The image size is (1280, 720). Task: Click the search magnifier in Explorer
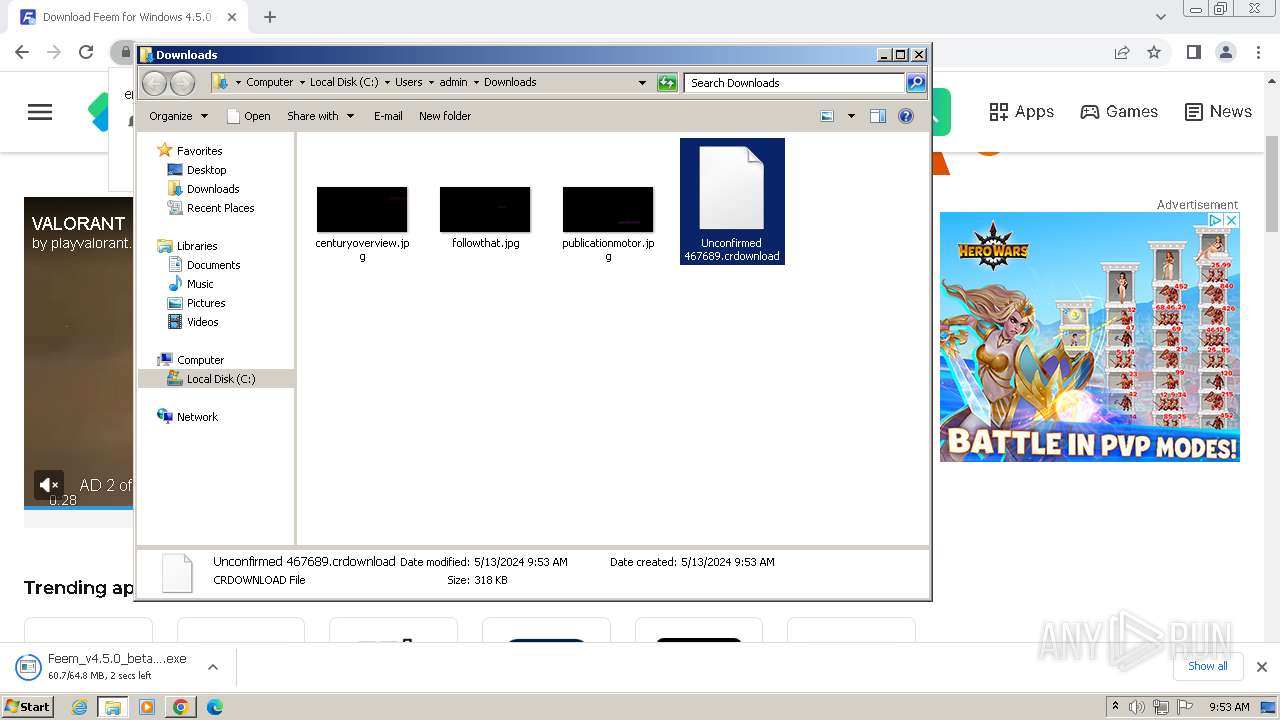coord(916,83)
